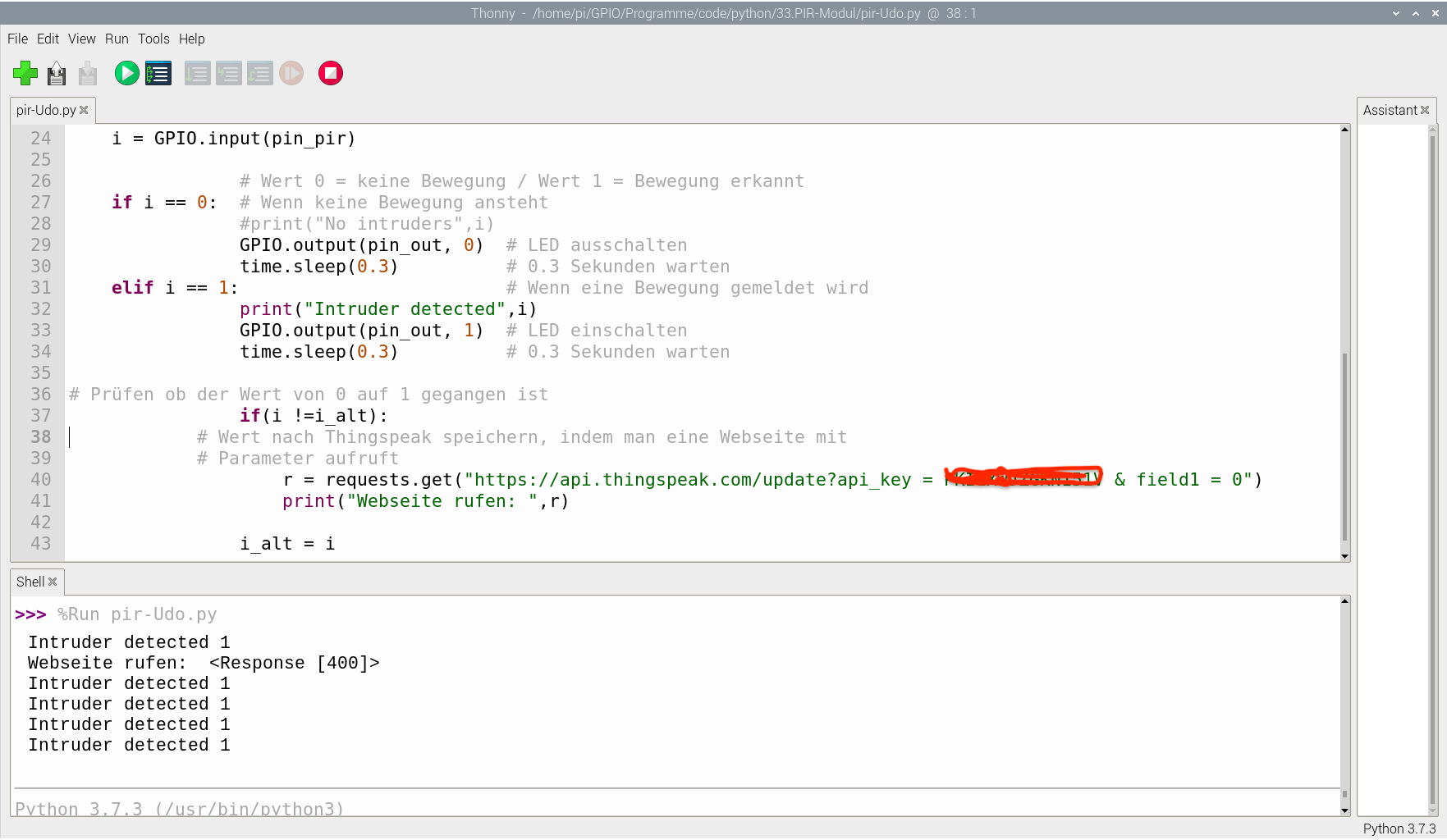The height and width of the screenshot is (840, 1447).
Task: Open the View menu
Action: [x=81, y=39]
